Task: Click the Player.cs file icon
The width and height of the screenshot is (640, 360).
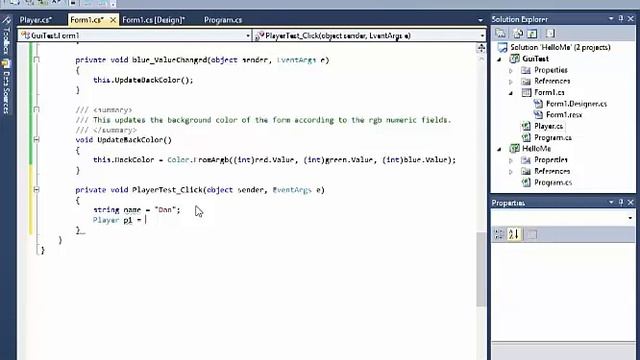Action: (527, 126)
